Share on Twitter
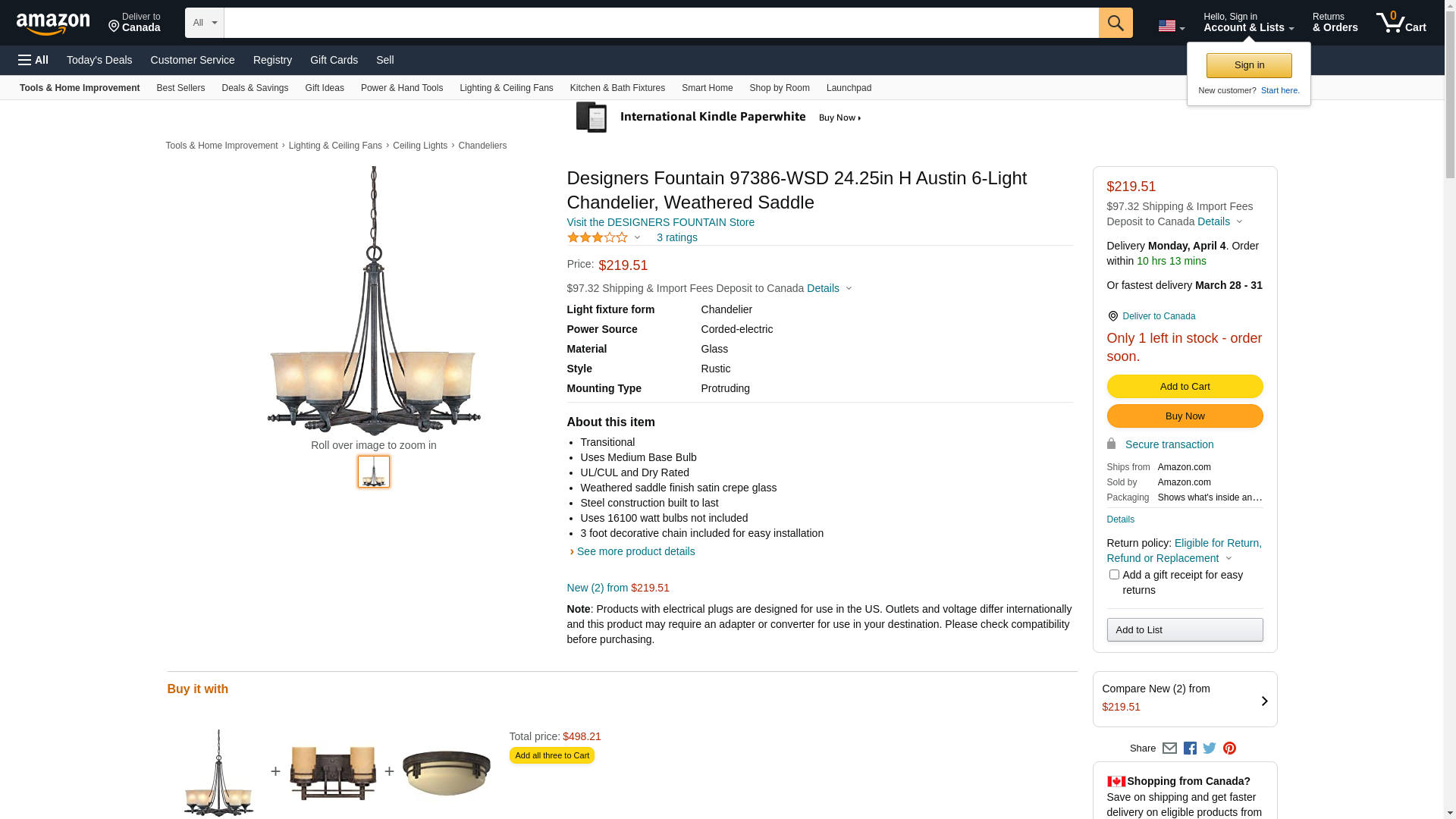1456x819 pixels. [1210, 748]
